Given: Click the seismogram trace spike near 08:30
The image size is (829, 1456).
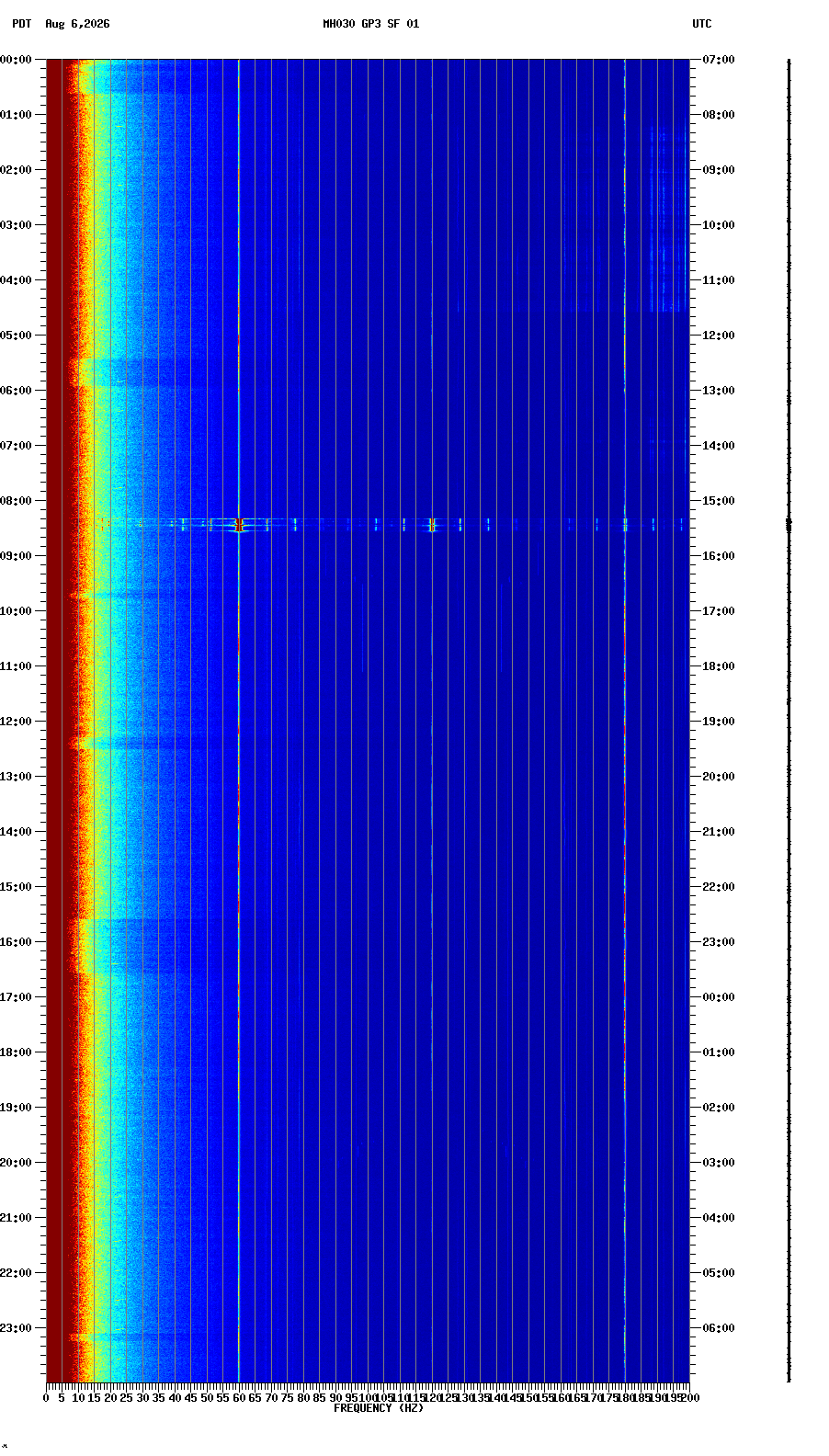Looking at the screenshot, I should [x=789, y=525].
